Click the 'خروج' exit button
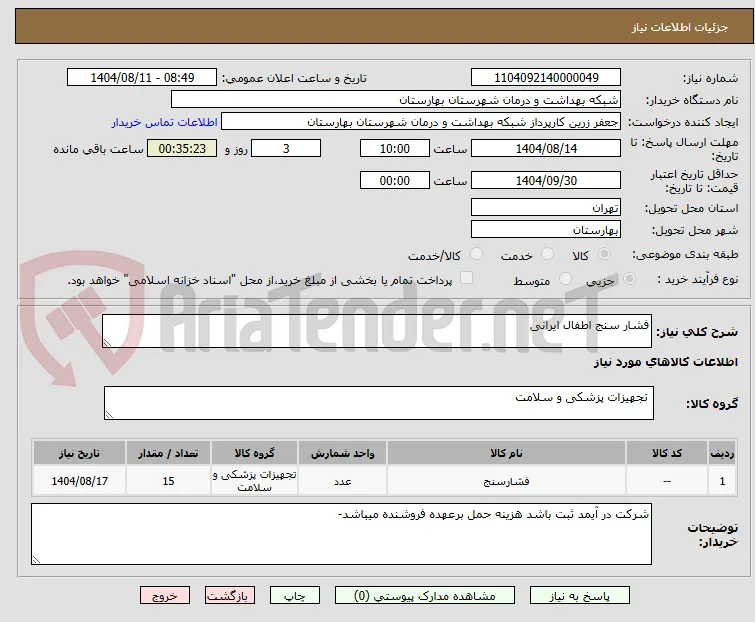Image resolution: width=755 pixels, height=622 pixels. pos(165,596)
